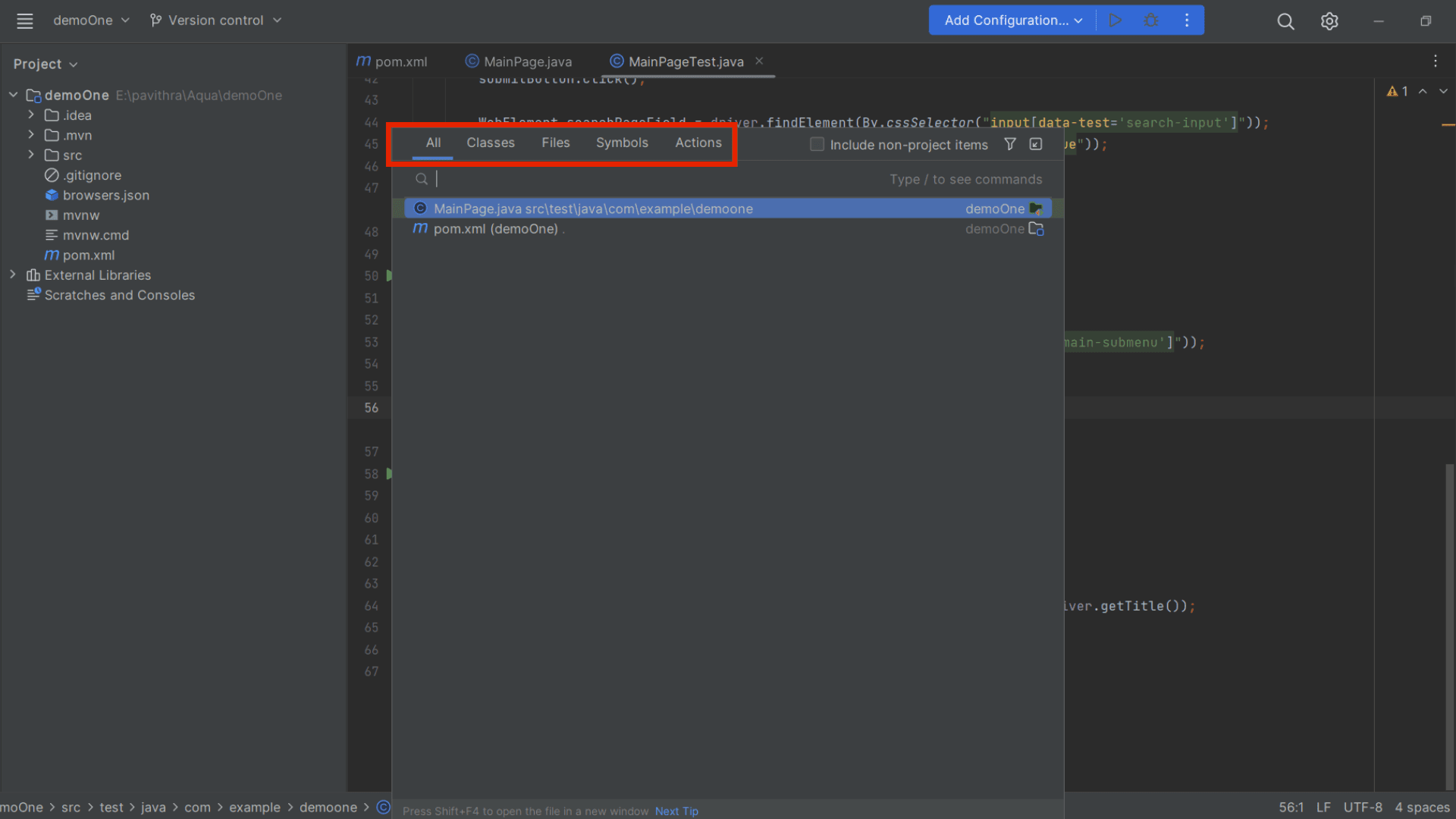Image resolution: width=1456 pixels, height=819 pixels.
Task: Switch to the MainPage.java tab
Action: tap(527, 61)
